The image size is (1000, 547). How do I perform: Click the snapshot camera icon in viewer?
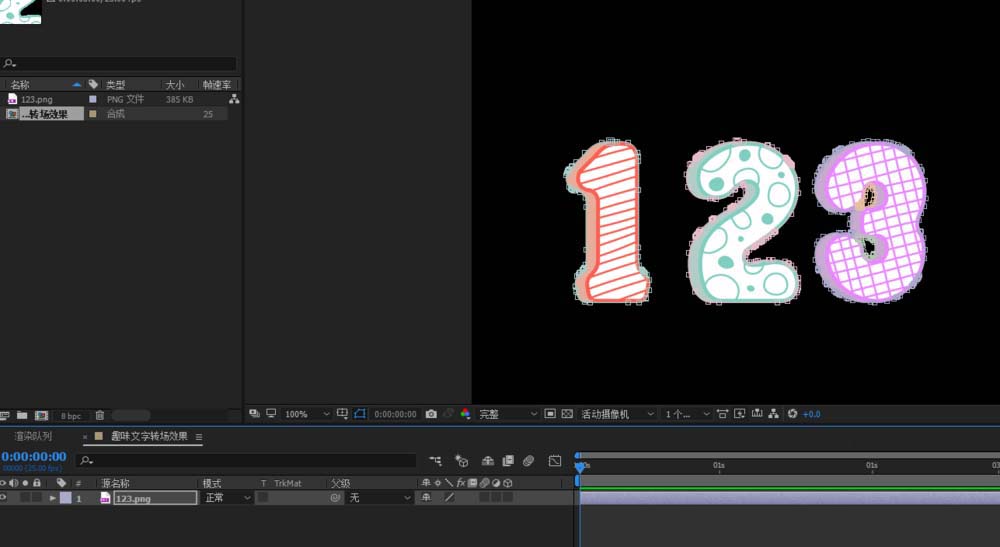tap(431, 414)
